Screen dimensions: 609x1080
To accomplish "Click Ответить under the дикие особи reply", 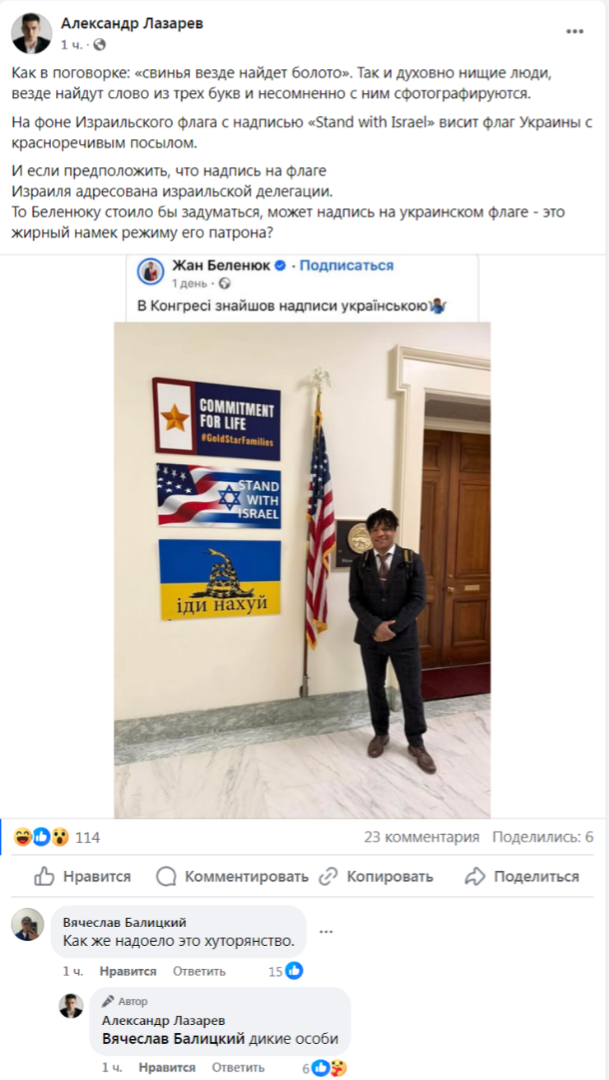I will tap(238, 1068).
